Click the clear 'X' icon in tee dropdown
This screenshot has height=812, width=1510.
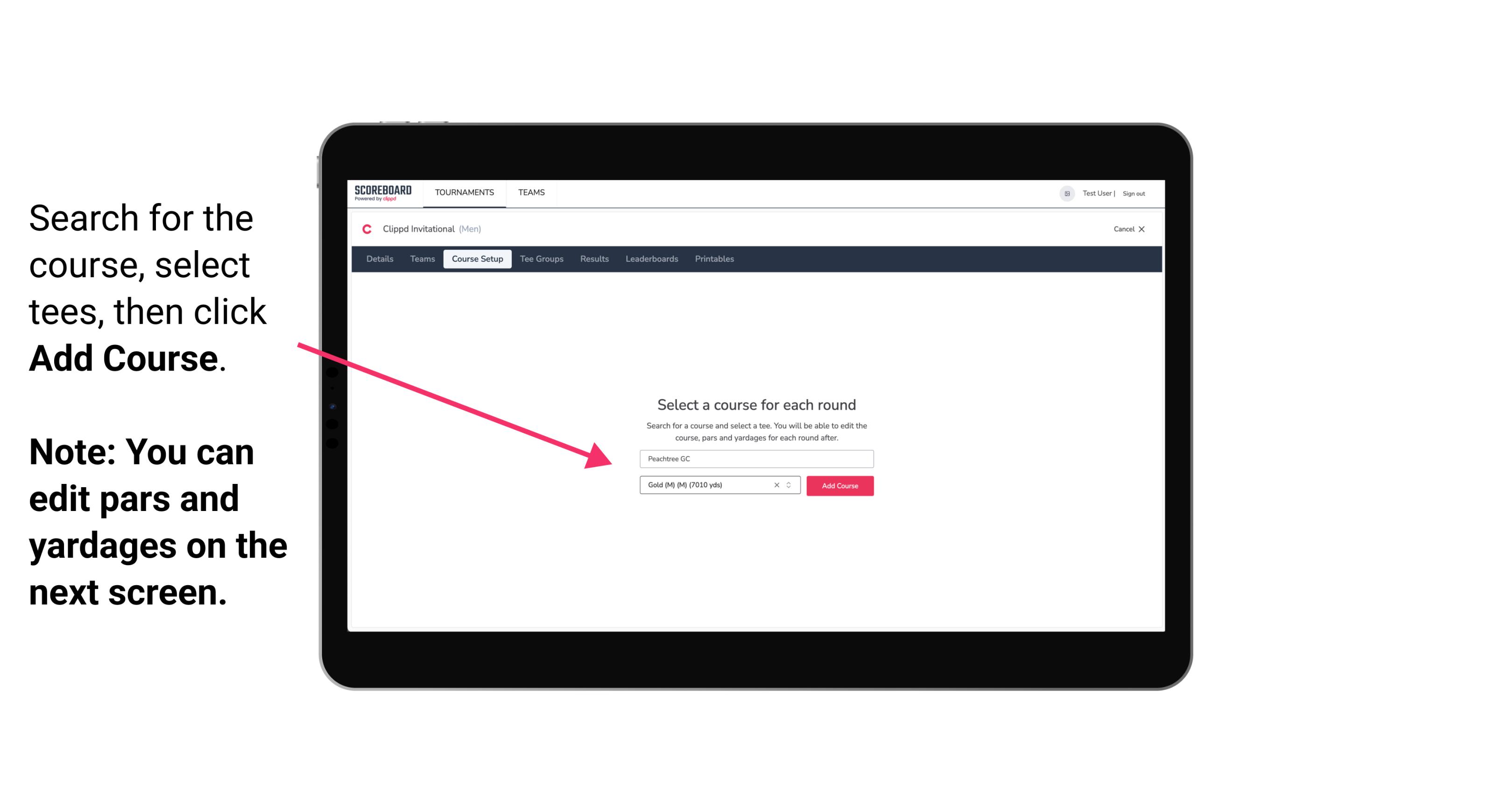pyautogui.click(x=775, y=486)
